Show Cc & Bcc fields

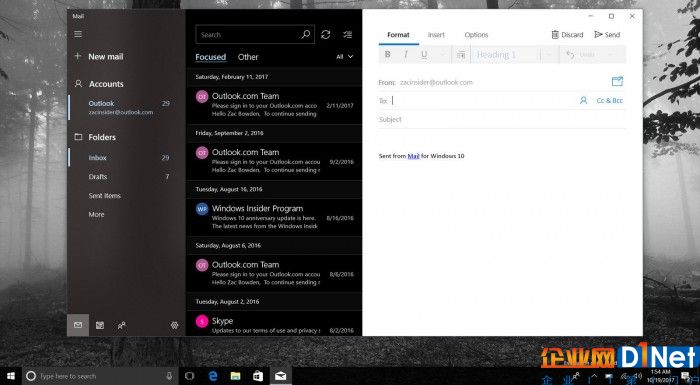tap(609, 100)
